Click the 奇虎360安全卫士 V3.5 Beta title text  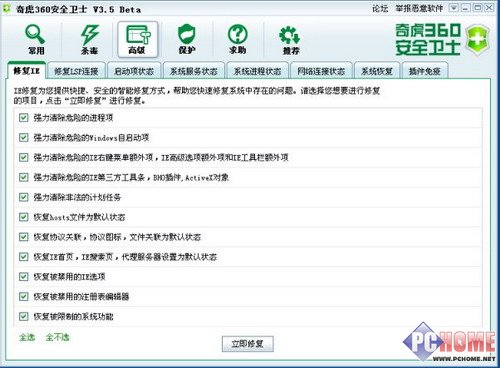click(x=78, y=9)
